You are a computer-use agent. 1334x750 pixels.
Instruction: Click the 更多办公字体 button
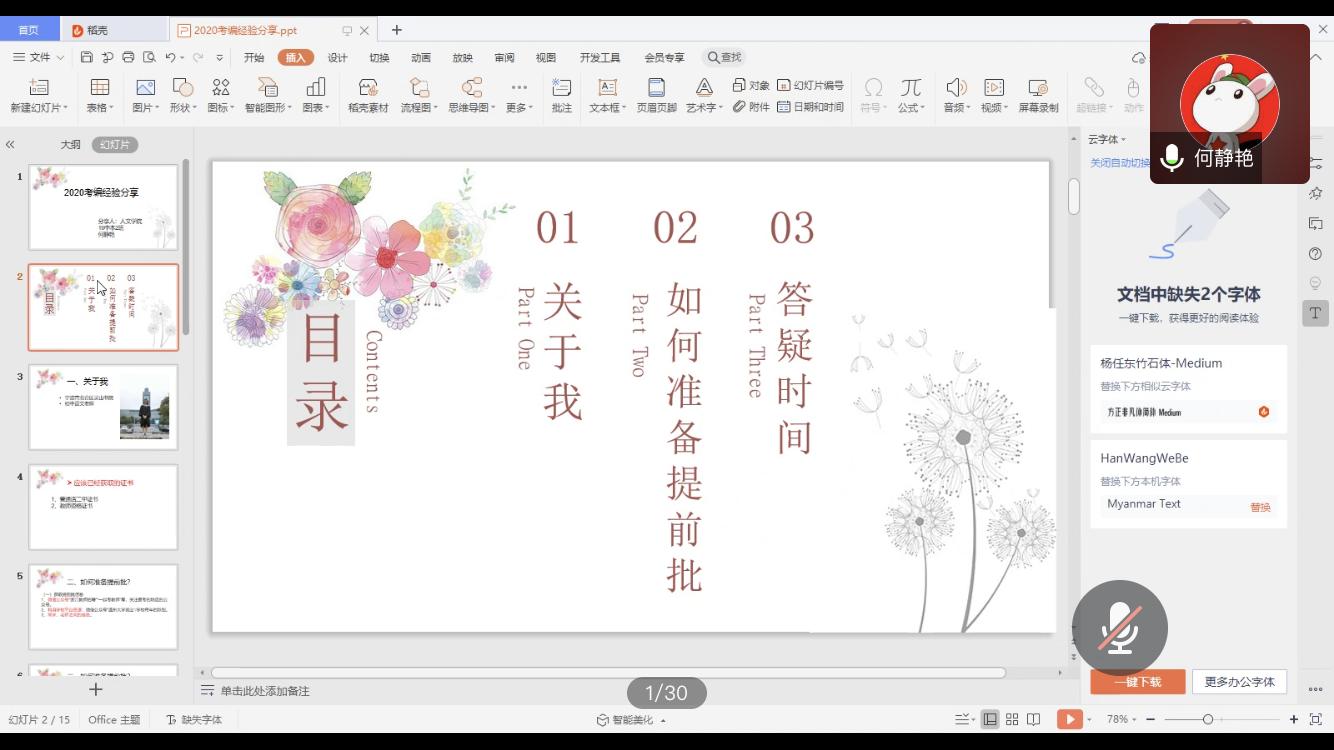1239,682
